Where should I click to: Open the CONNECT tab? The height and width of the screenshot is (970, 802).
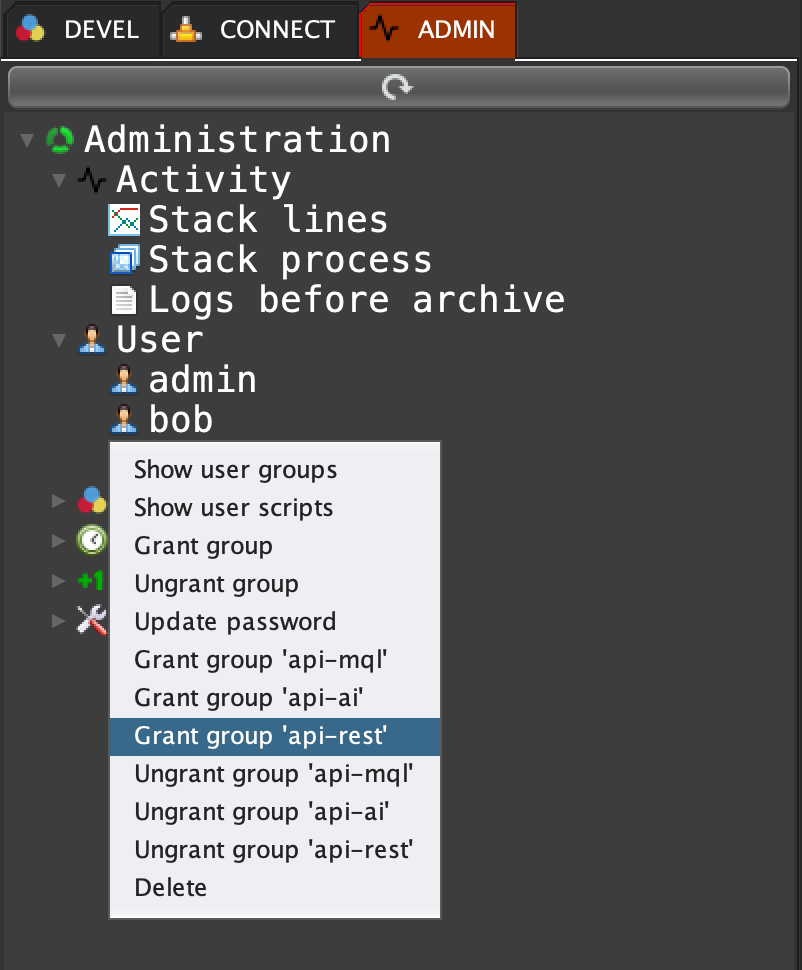[258, 30]
